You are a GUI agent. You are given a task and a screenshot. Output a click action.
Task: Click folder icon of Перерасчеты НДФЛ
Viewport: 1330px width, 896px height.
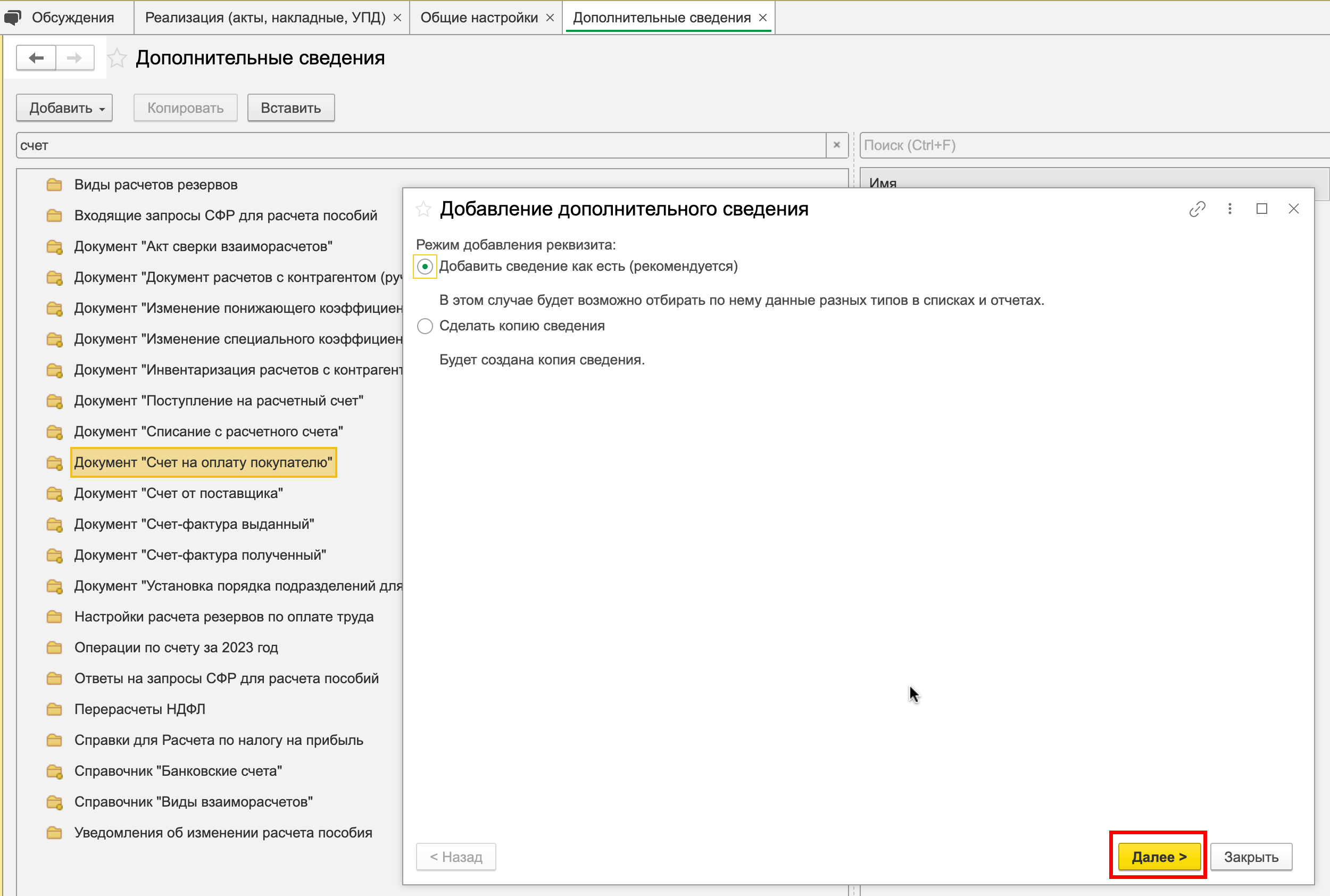[54, 709]
